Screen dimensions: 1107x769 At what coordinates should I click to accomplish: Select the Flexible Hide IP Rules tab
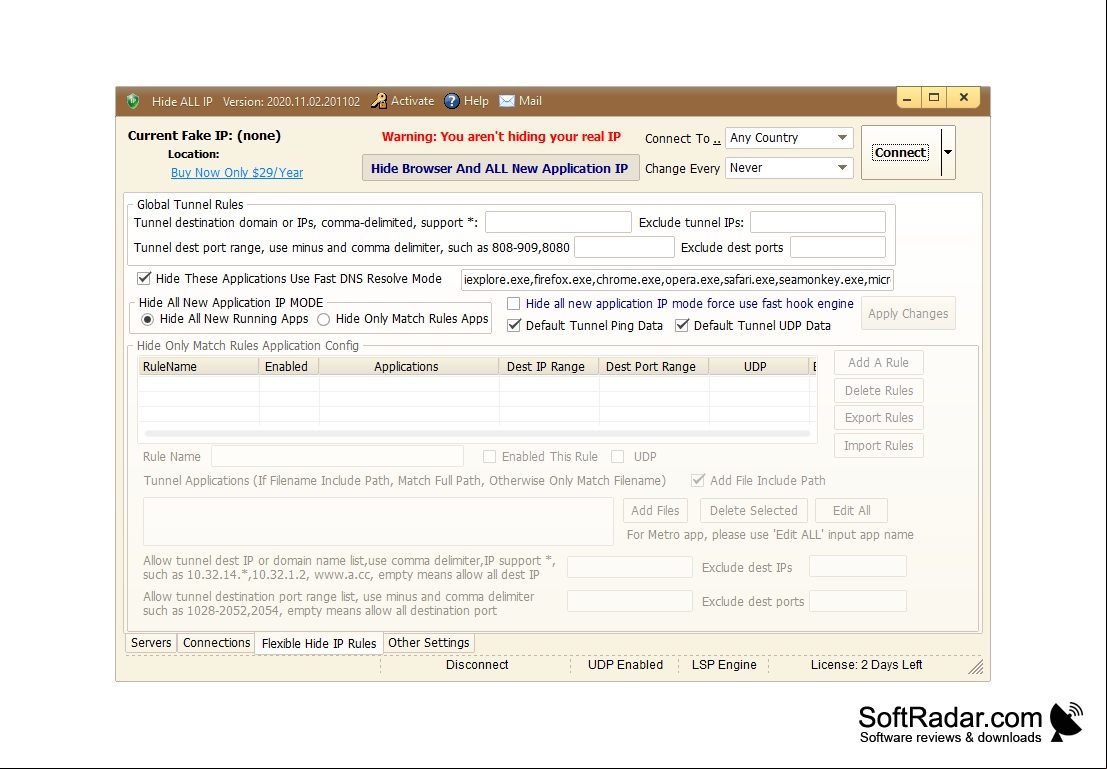click(x=319, y=643)
